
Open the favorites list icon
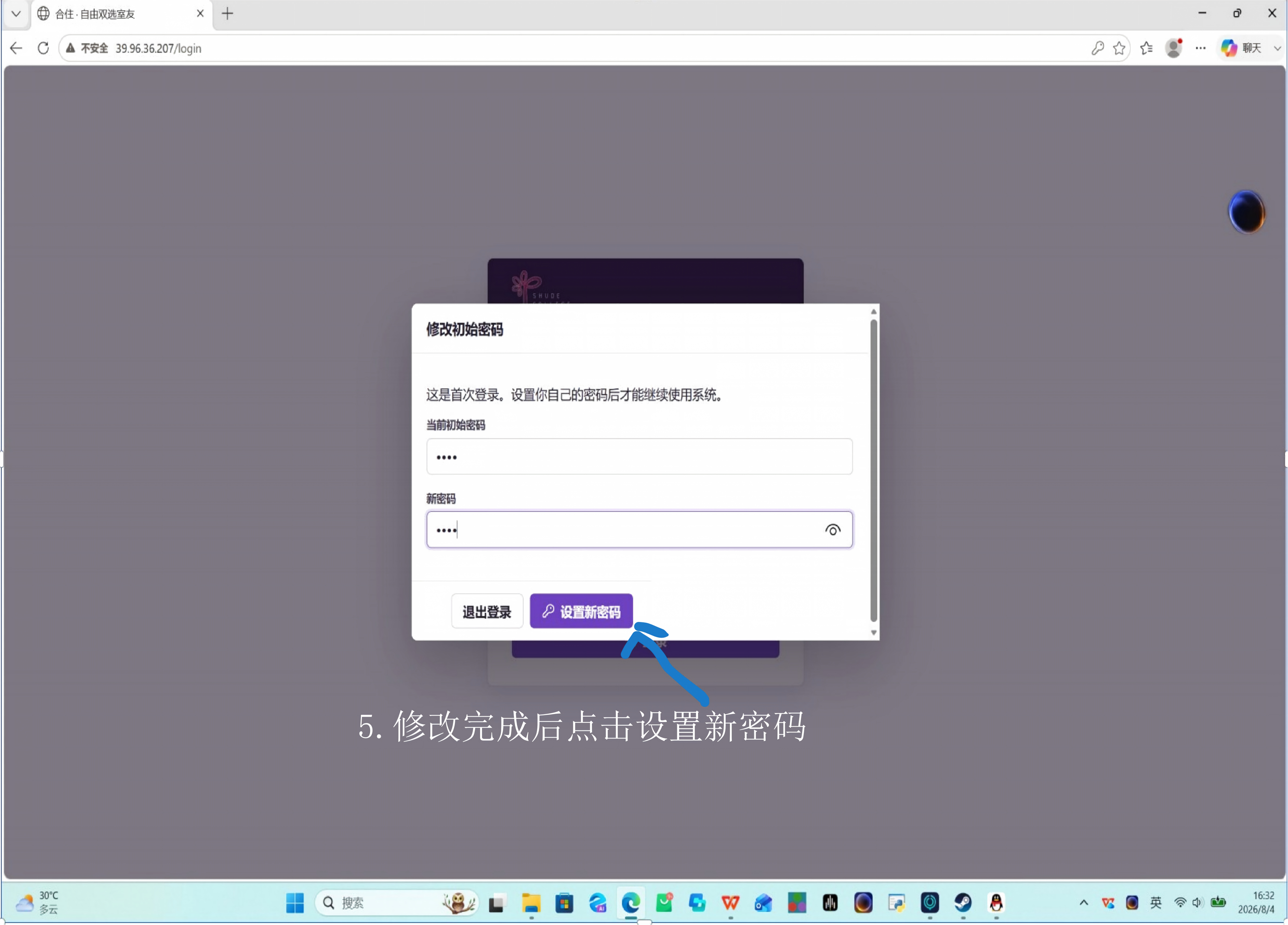click(1147, 48)
